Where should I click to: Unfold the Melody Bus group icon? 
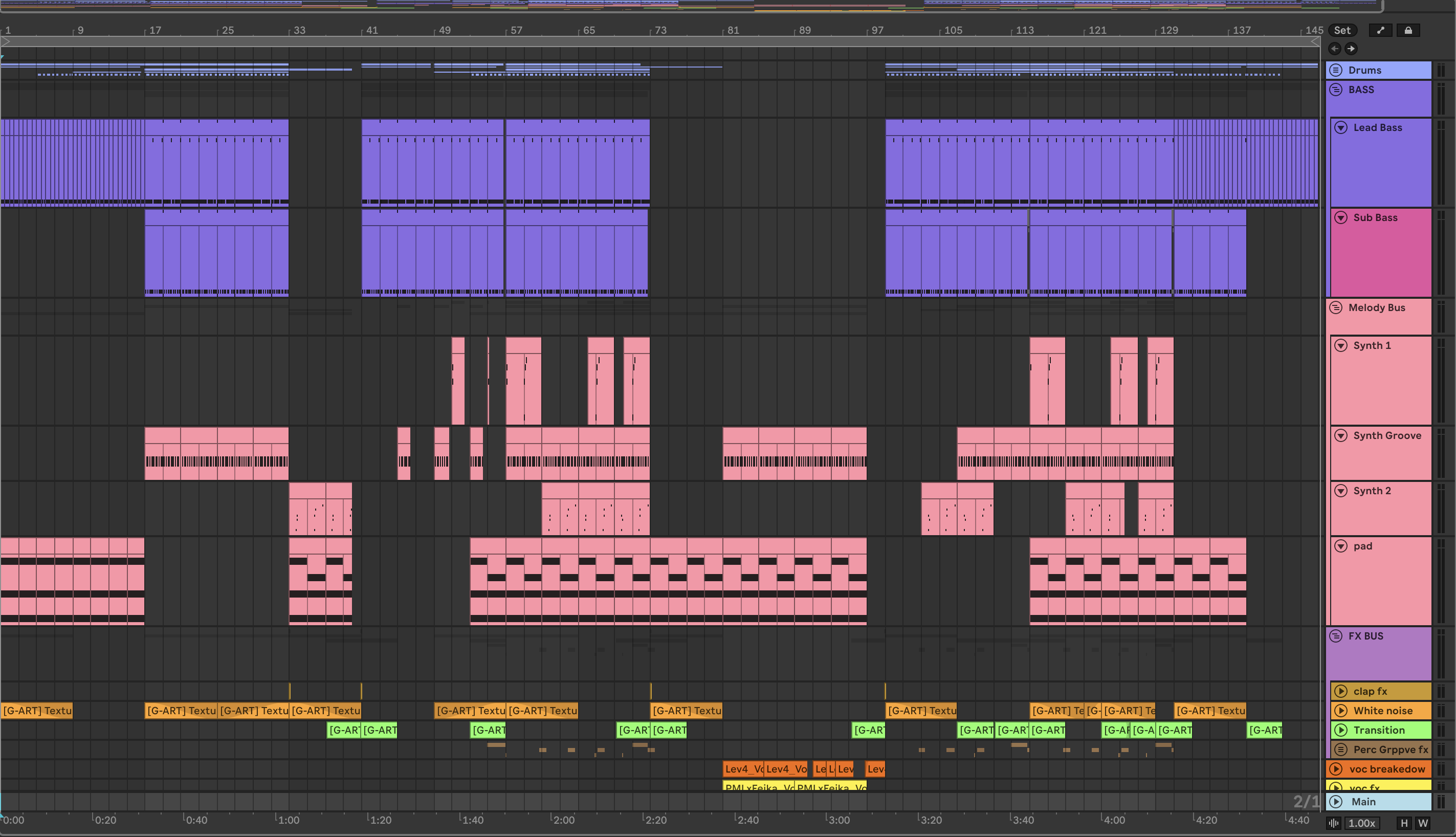(x=1336, y=307)
